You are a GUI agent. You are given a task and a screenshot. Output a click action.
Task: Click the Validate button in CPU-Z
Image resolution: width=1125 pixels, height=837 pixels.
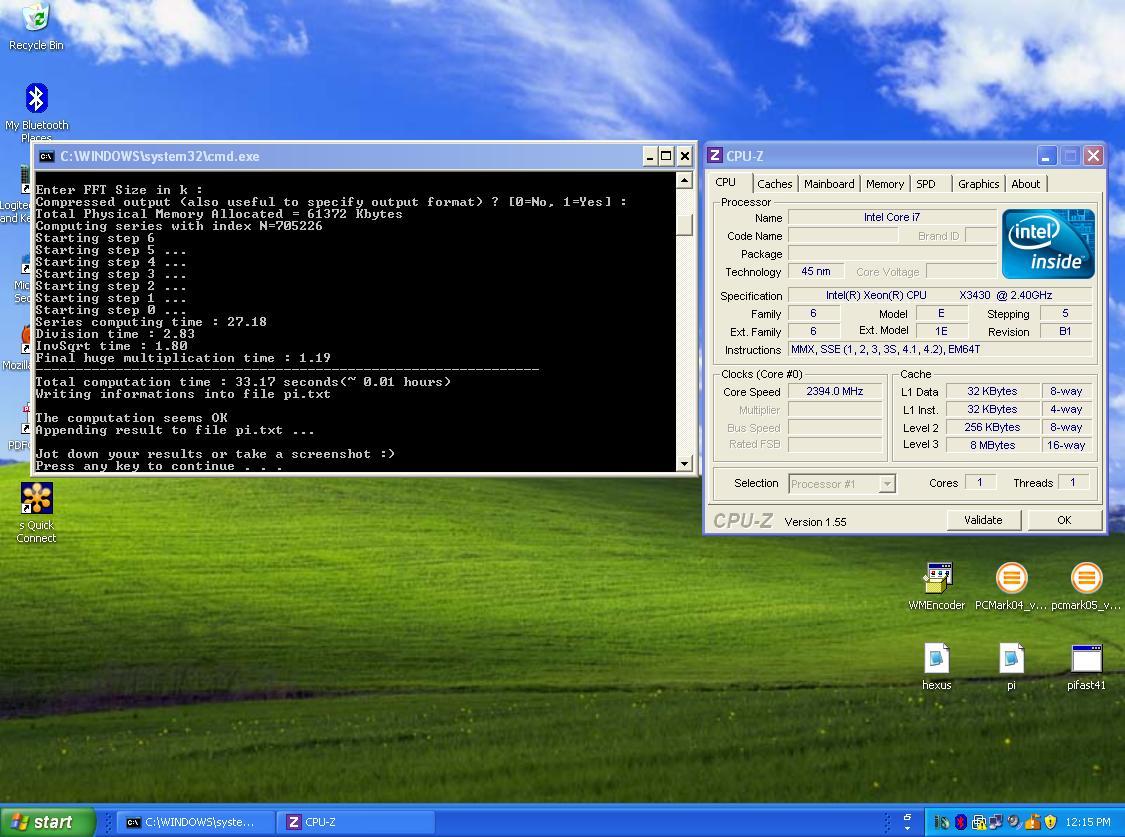983,520
